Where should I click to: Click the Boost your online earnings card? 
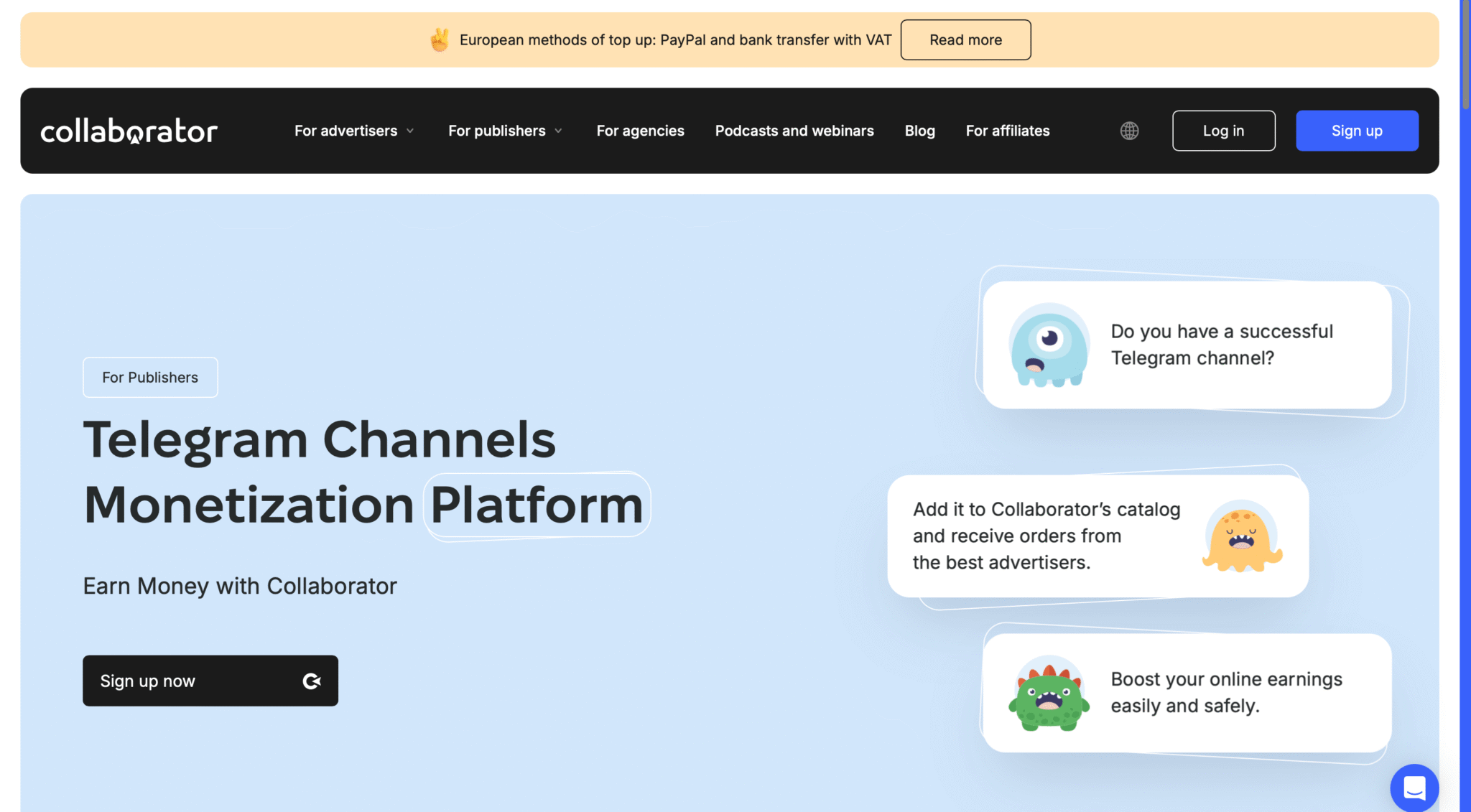(x=1187, y=693)
